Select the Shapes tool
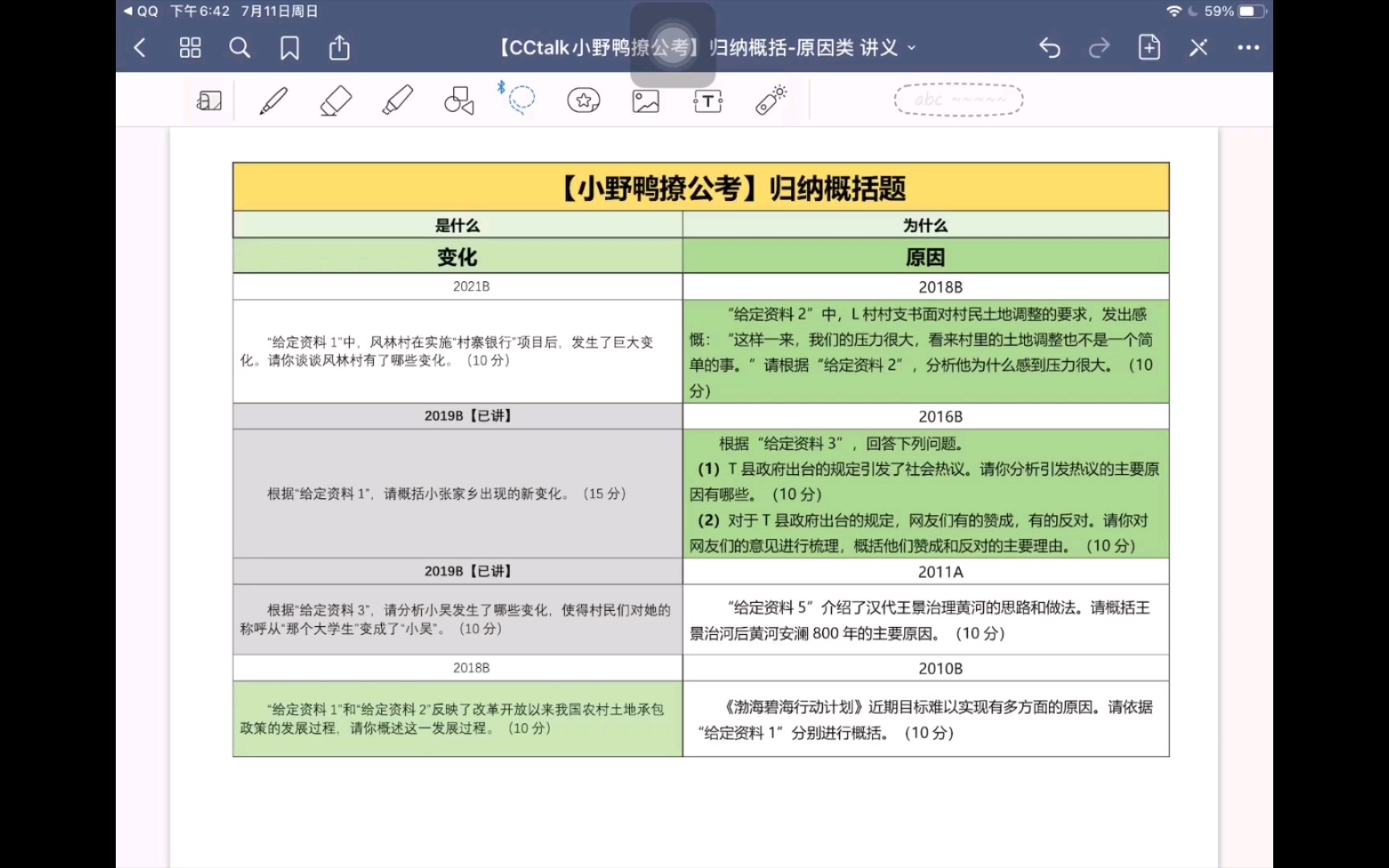The width and height of the screenshot is (1389, 868). (x=459, y=100)
